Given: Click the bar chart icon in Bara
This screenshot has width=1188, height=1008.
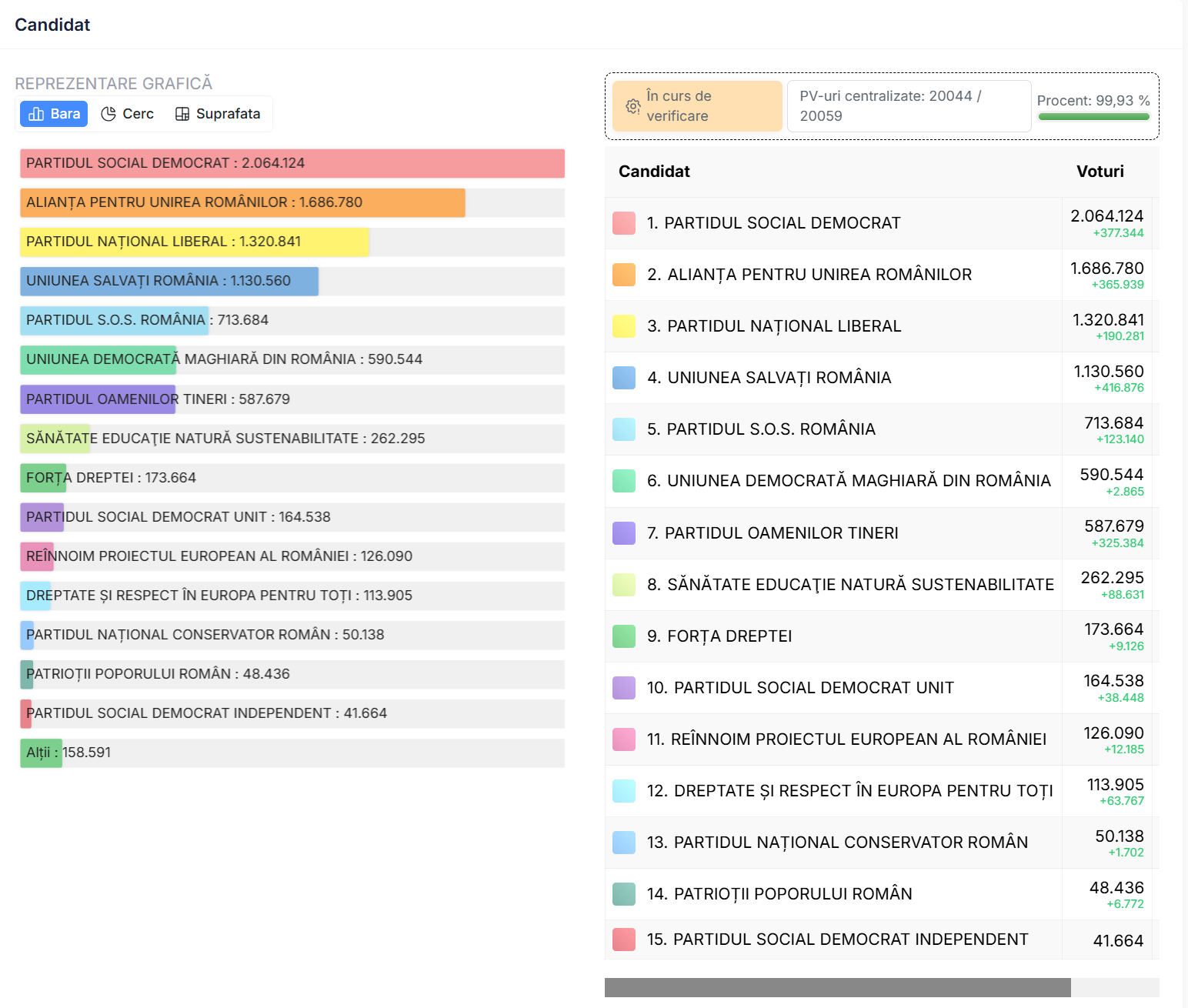Looking at the screenshot, I should point(36,114).
